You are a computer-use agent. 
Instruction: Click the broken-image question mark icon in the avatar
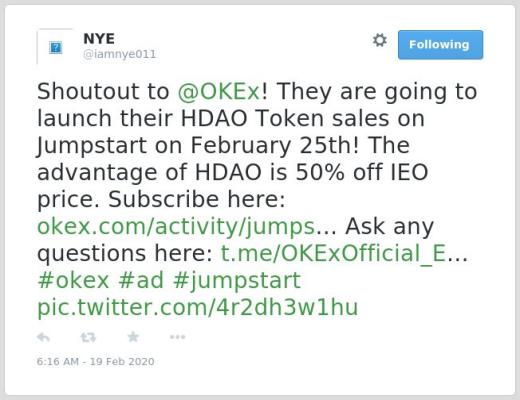tap(55, 47)
